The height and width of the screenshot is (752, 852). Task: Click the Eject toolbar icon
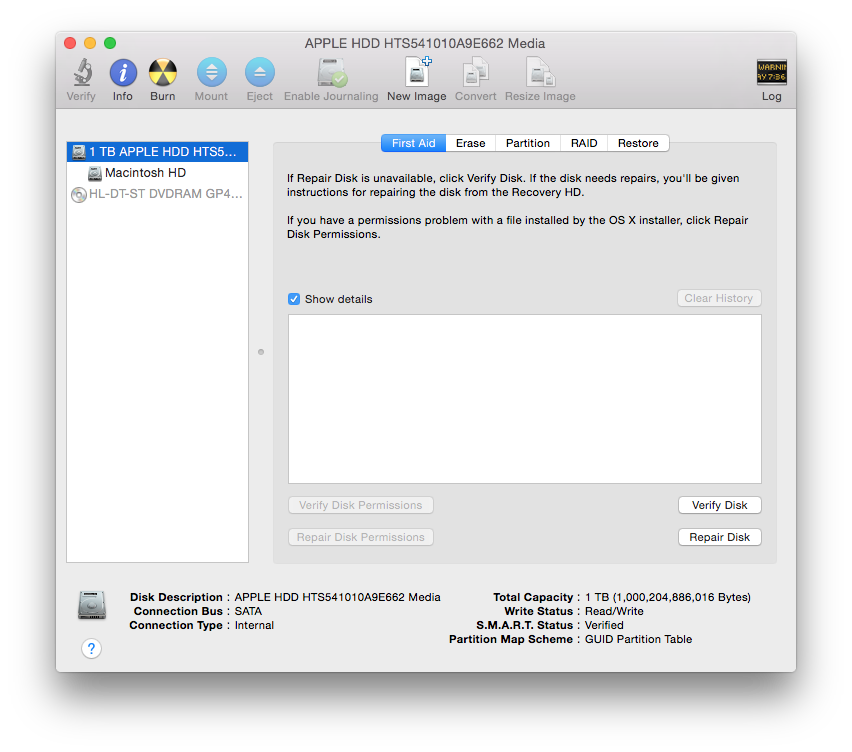(260, 72)
